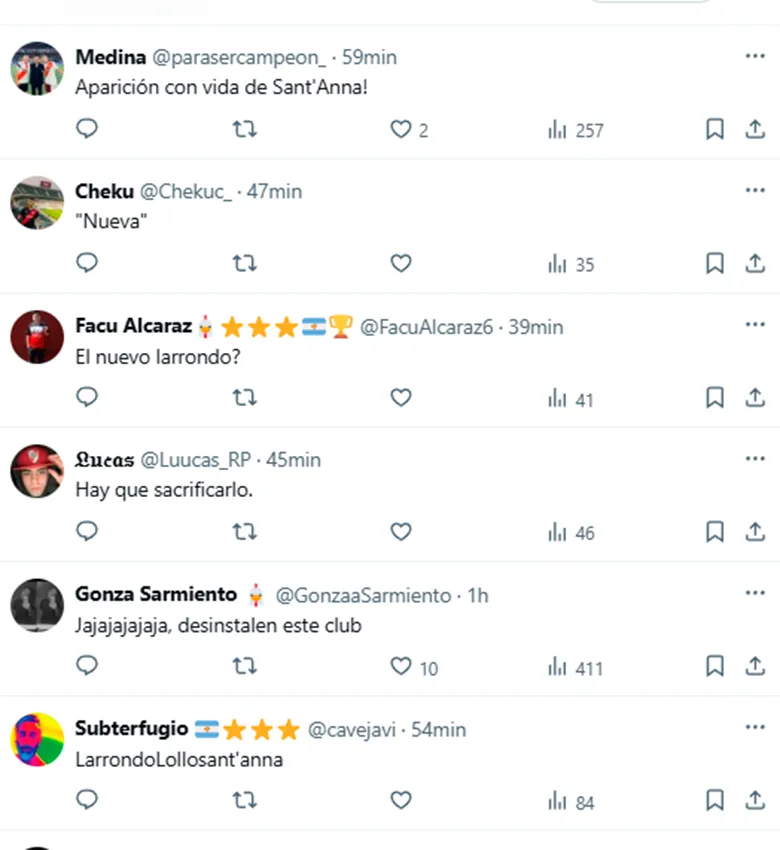This screenshot has width=780, height=850.
Task: Open Medina's 59min timestamp link
Action: tap(369, 58)
